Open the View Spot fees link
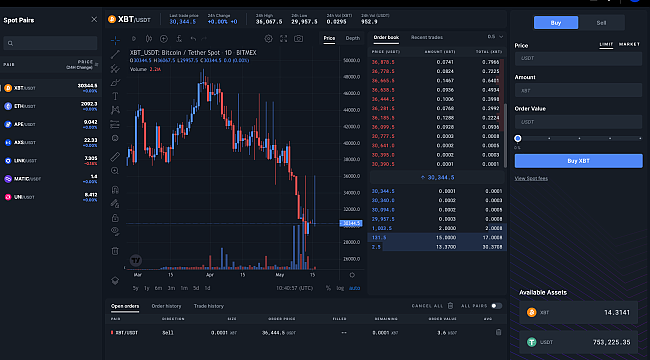The width and height of the screenshot is (650, 360). [x=531, y=178]
